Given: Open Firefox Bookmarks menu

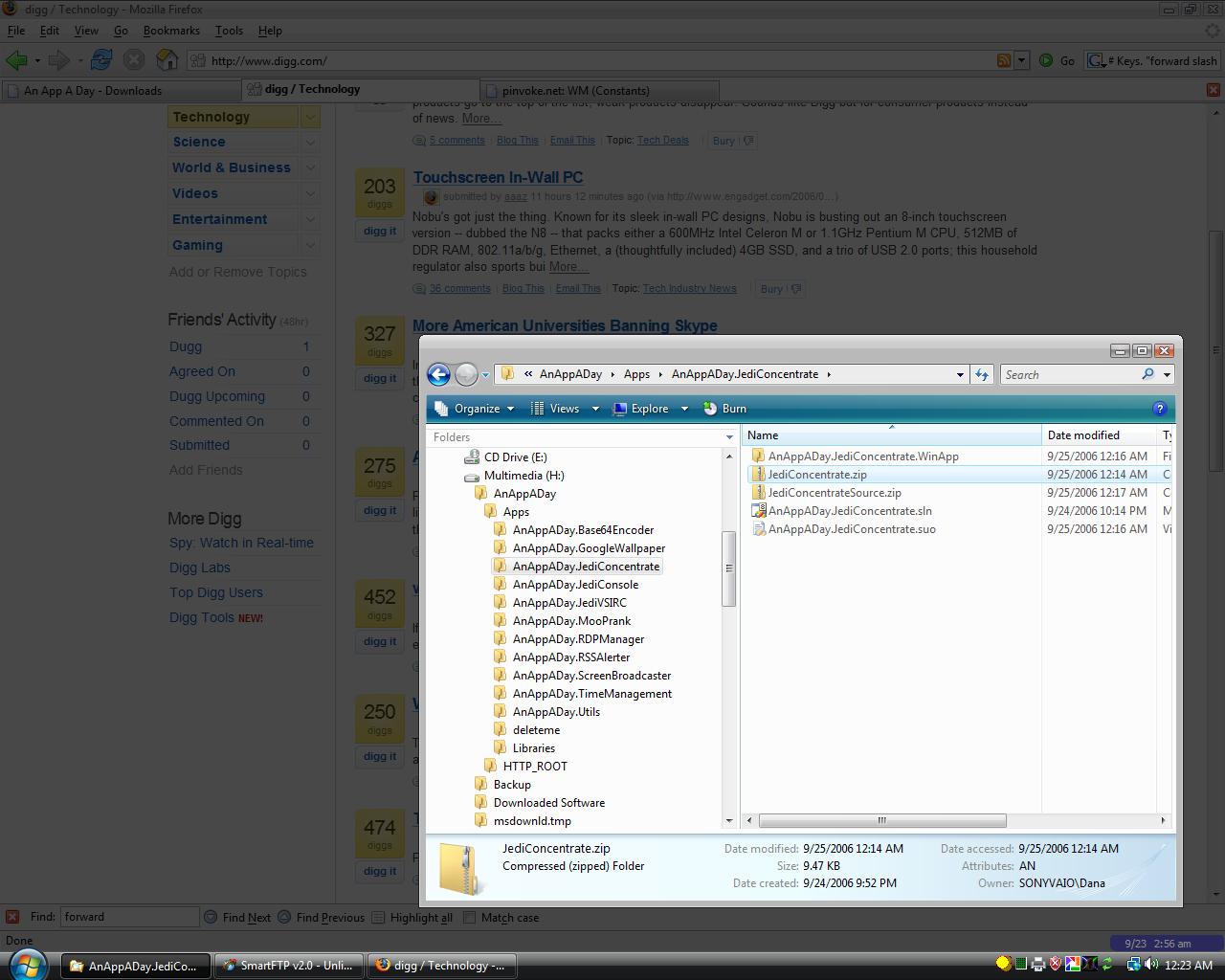Looking at the screenshot, I should [x=171, y=31].
